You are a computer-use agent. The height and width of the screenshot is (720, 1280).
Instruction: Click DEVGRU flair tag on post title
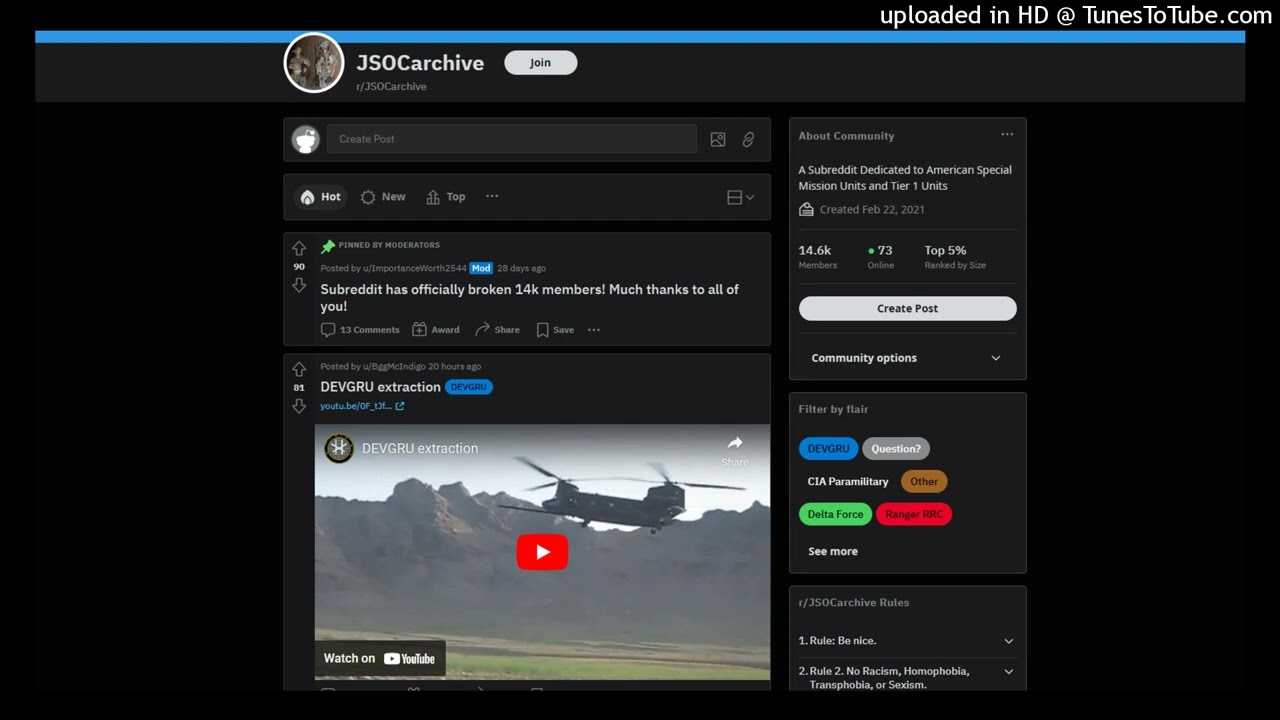pyautogui.click(x=469, y=387)
